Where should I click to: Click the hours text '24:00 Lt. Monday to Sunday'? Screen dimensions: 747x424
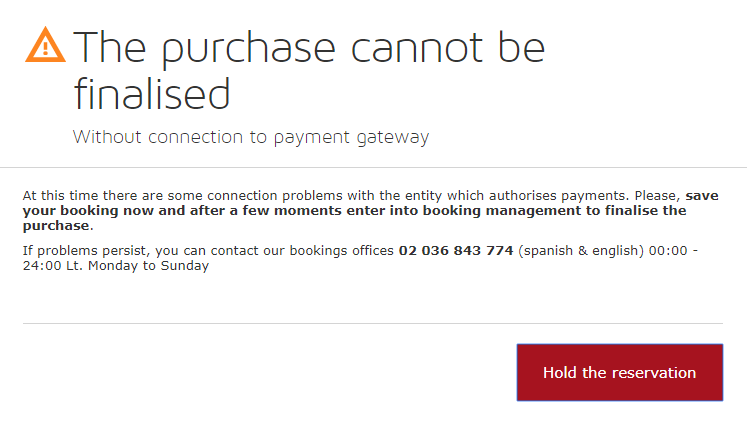[116, 266]
